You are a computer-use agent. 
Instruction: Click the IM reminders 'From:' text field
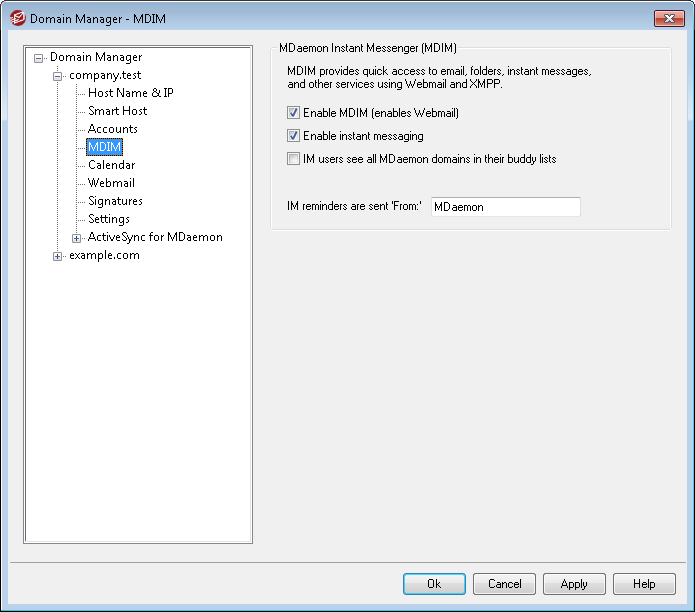coord(506,207)
